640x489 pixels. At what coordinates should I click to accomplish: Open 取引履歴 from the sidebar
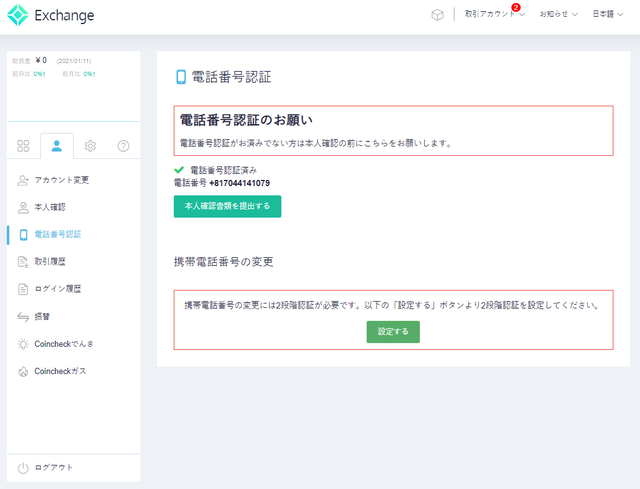pyautogui.click(x=74, y=262)
